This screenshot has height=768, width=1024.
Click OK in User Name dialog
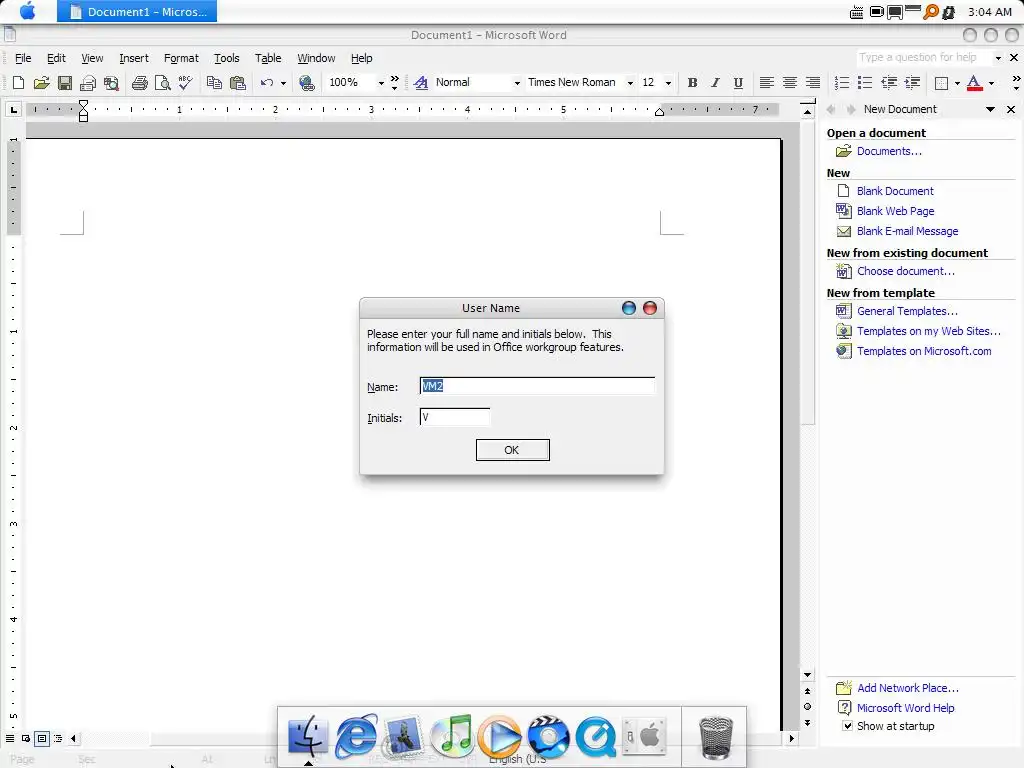point(513,450)
